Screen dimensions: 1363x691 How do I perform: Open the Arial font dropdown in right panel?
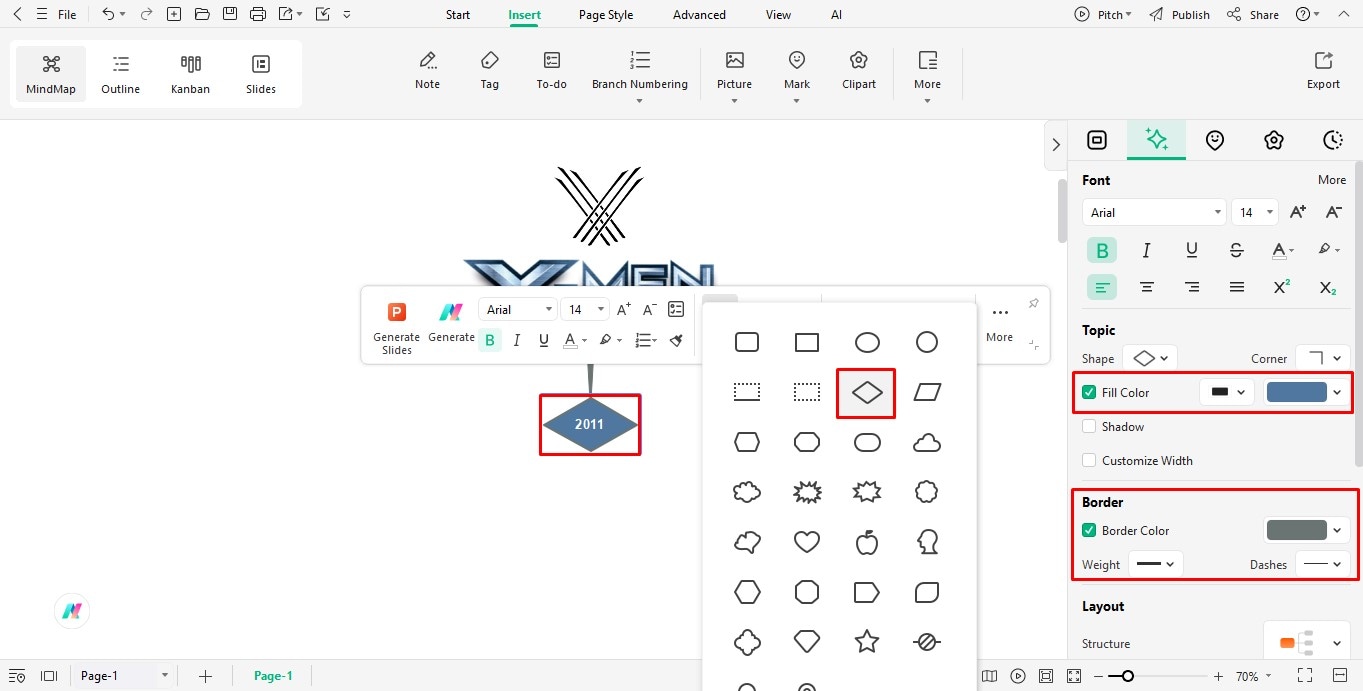1154,212
